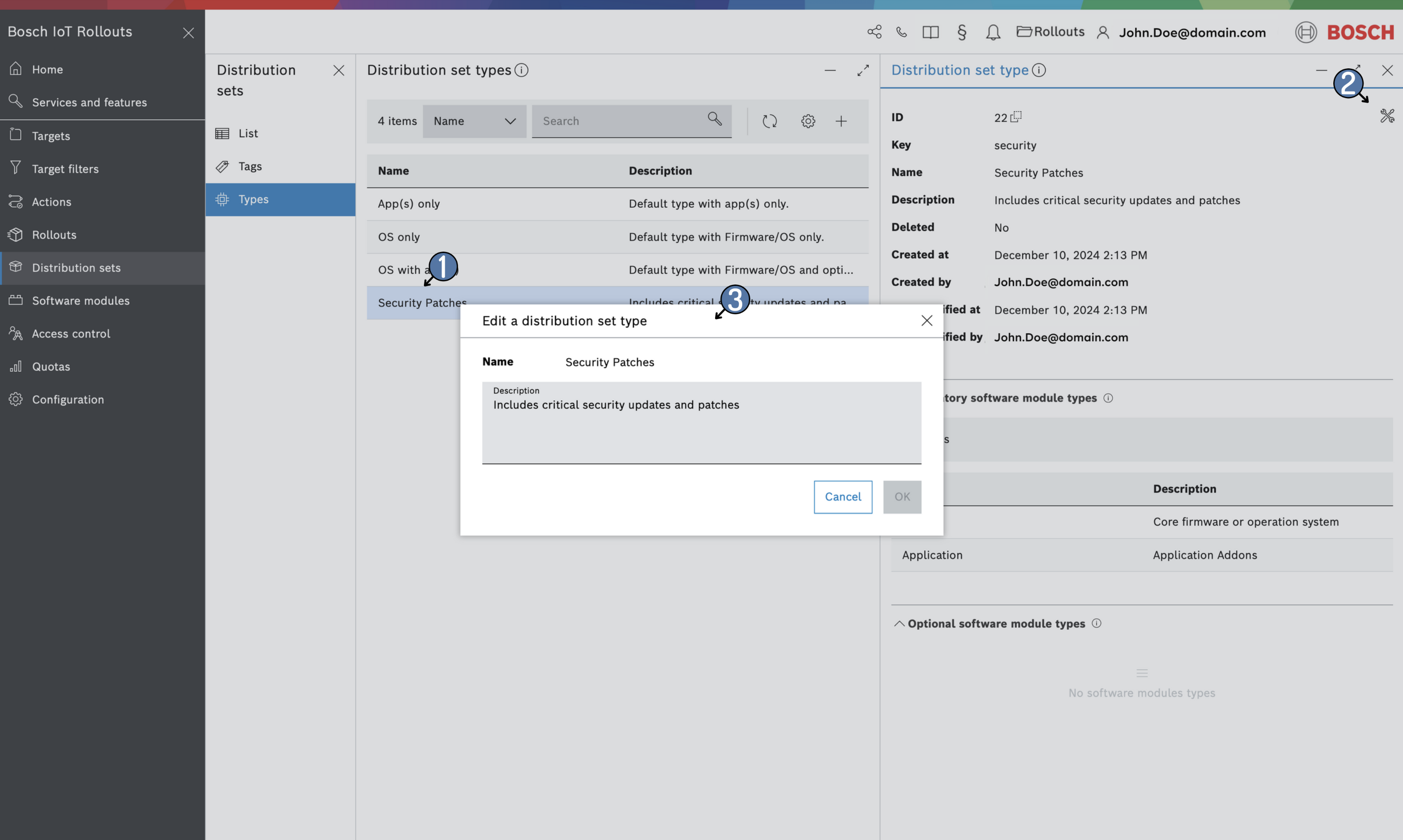Open the Rollouts folder subscription selector

tap(1050, 32)
